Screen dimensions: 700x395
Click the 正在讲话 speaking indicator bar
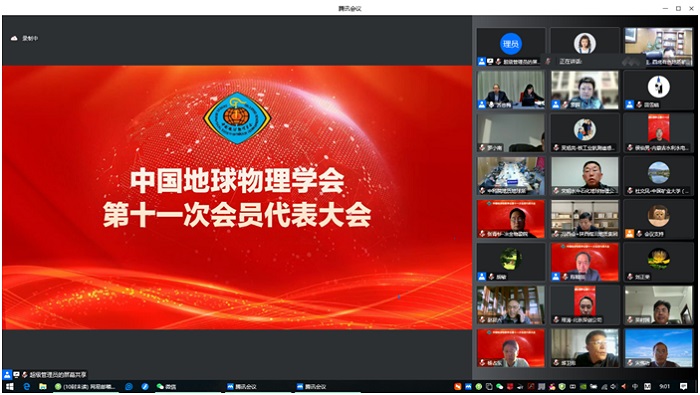coord(594,61)
